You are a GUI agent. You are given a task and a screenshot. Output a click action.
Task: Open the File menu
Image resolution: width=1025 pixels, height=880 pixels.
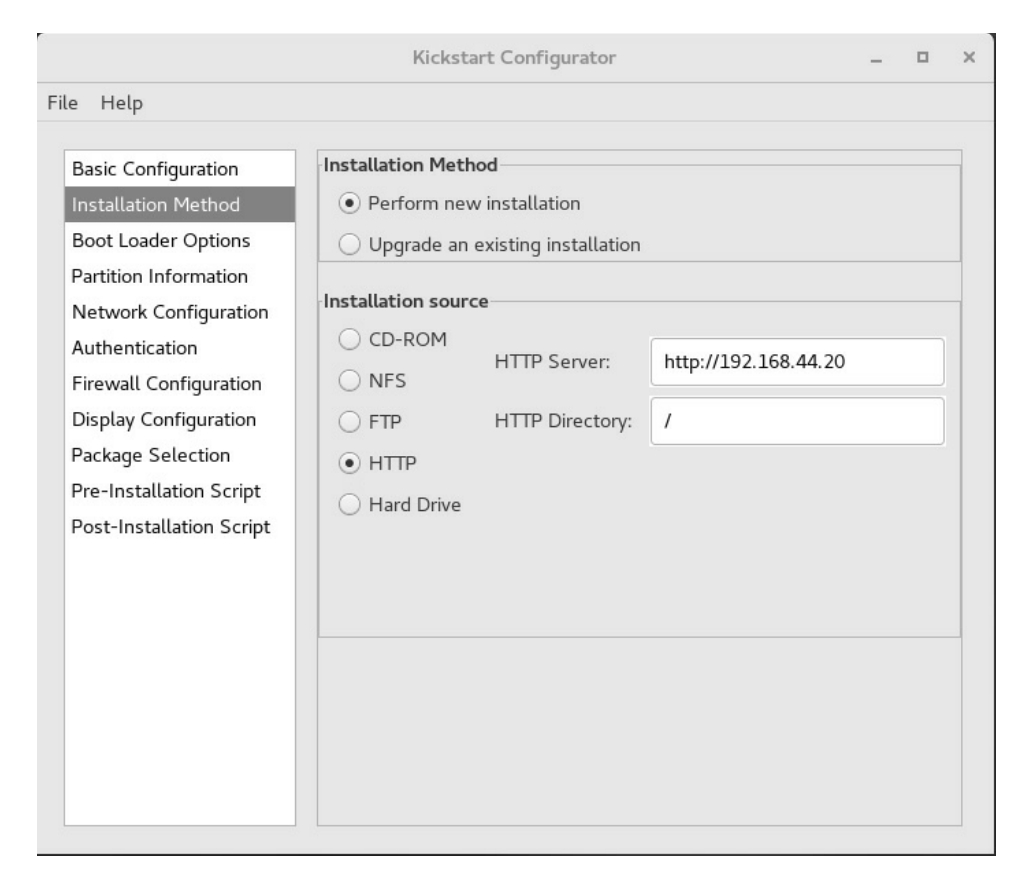[62, 102]
